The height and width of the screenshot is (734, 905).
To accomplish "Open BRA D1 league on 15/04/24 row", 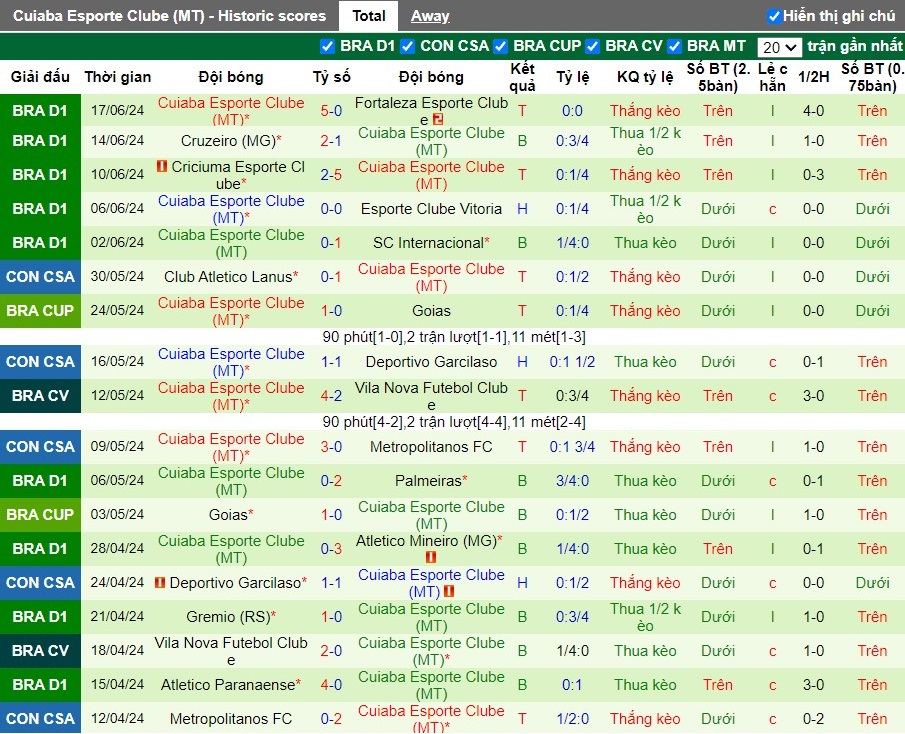I will click(x=40, y=685).
